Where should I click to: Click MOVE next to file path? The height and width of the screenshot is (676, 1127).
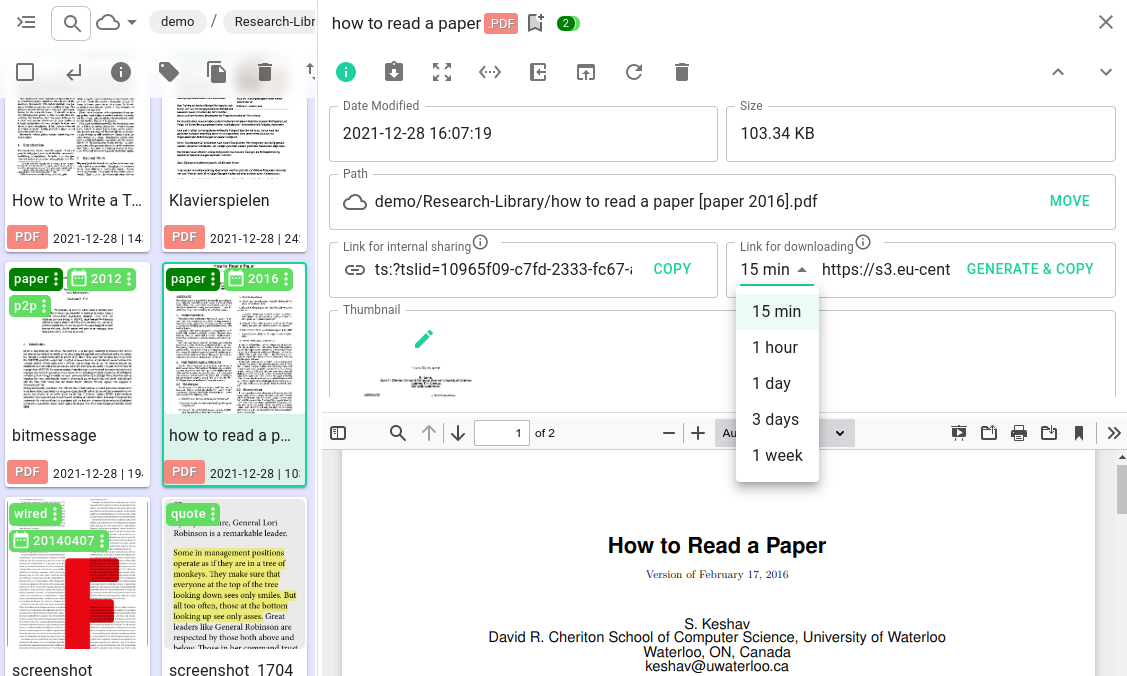click(x=1070, y=201)
